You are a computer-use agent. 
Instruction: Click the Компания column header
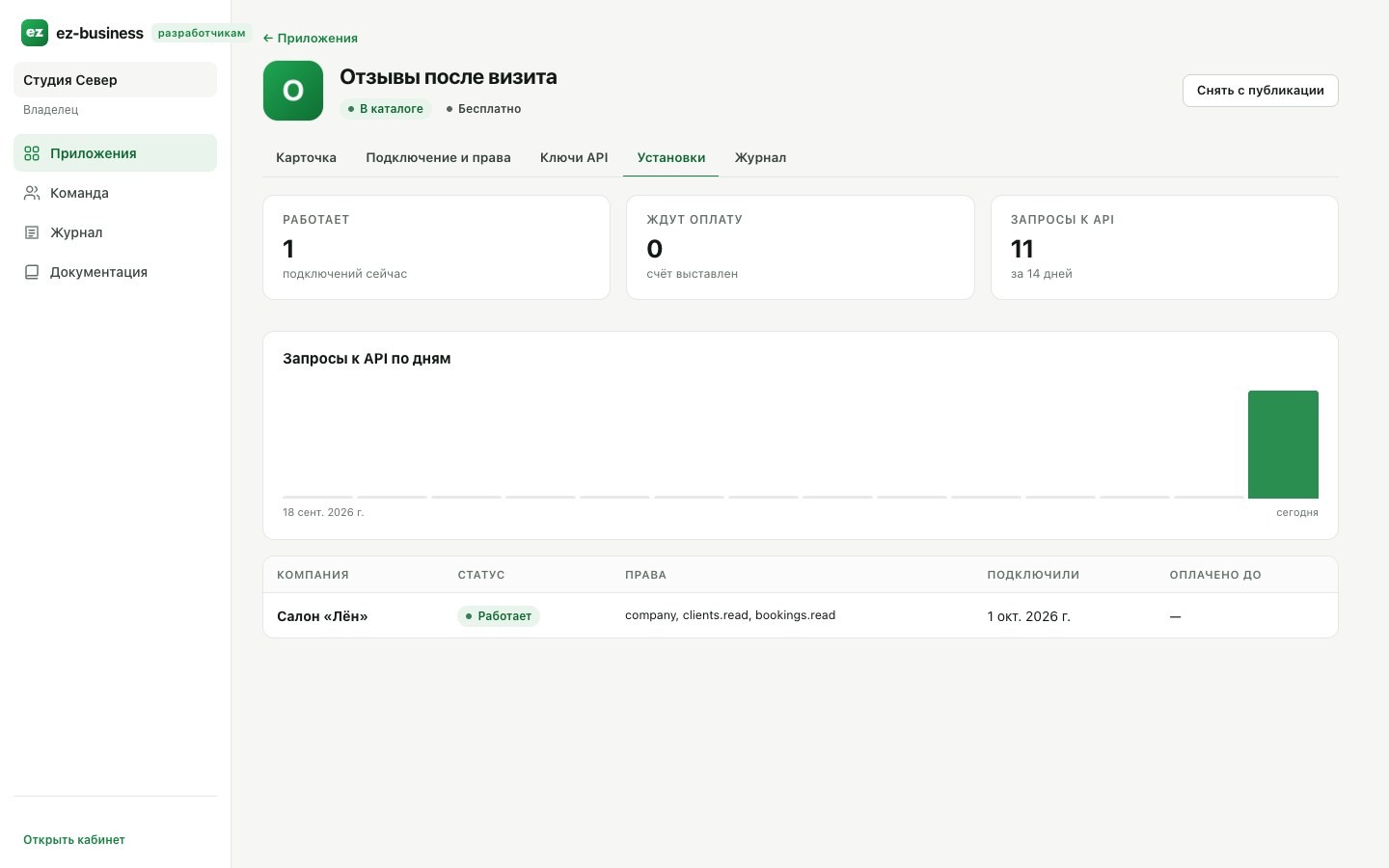pos(313,575)
